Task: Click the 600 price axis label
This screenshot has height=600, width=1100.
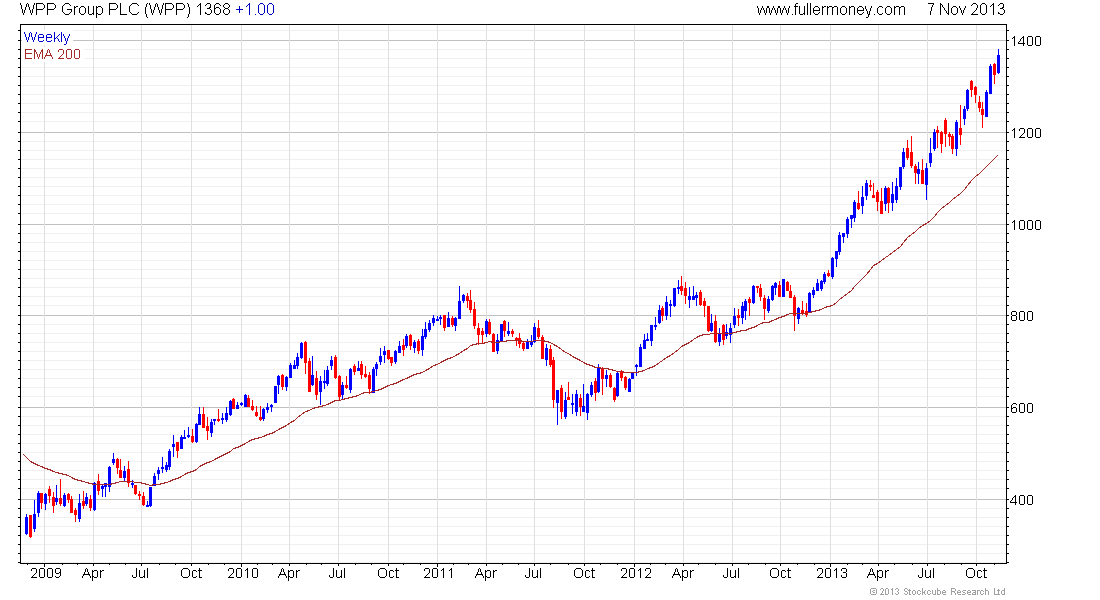Action: coord(1021,408)
